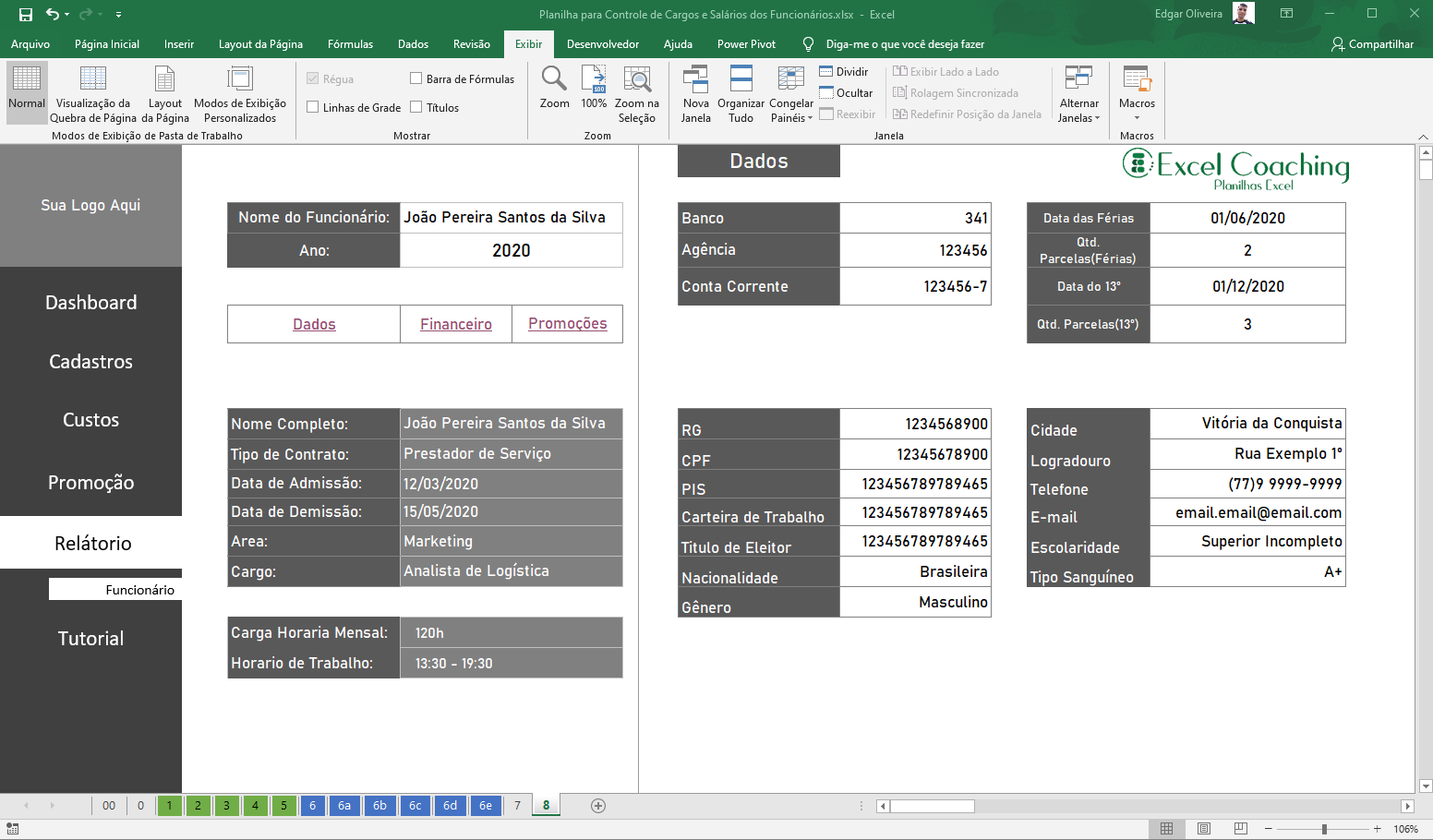Open the Alternar Janelas dropdown
Screen dimensions: 1433x840
pyautogui.click(x=1078, y=92)
